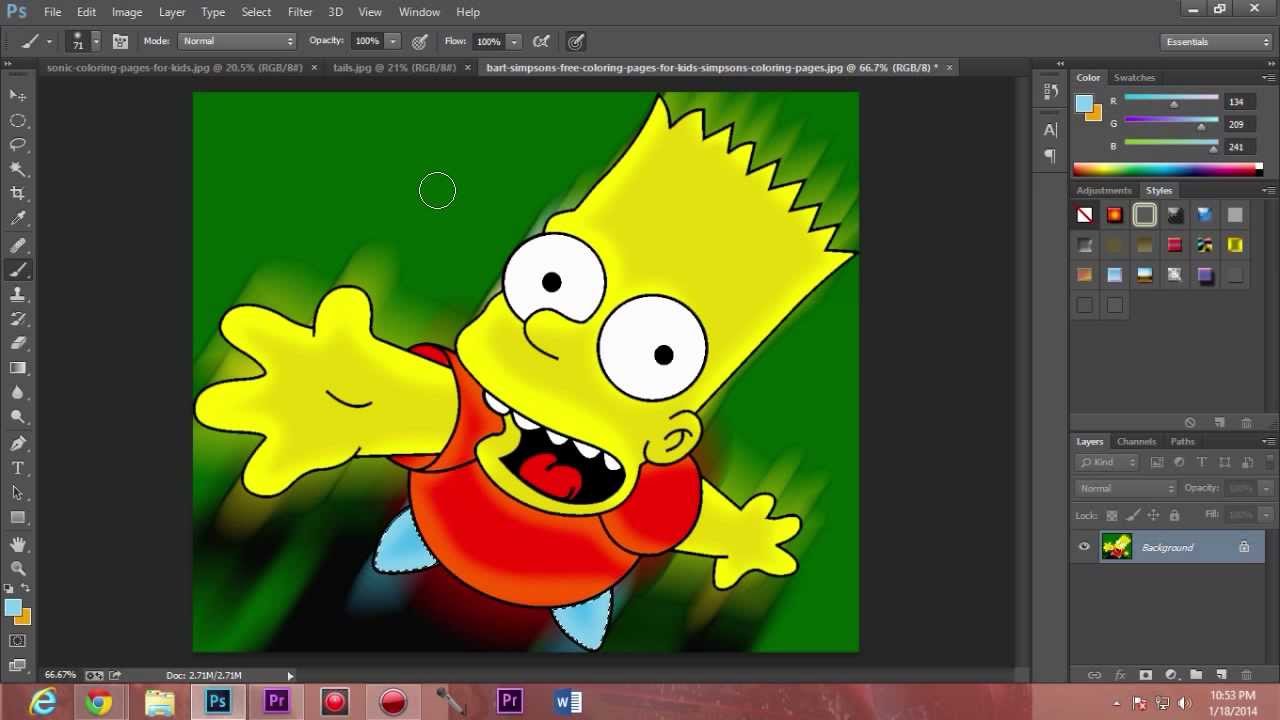Open the Layer menu

click(172, 12)
